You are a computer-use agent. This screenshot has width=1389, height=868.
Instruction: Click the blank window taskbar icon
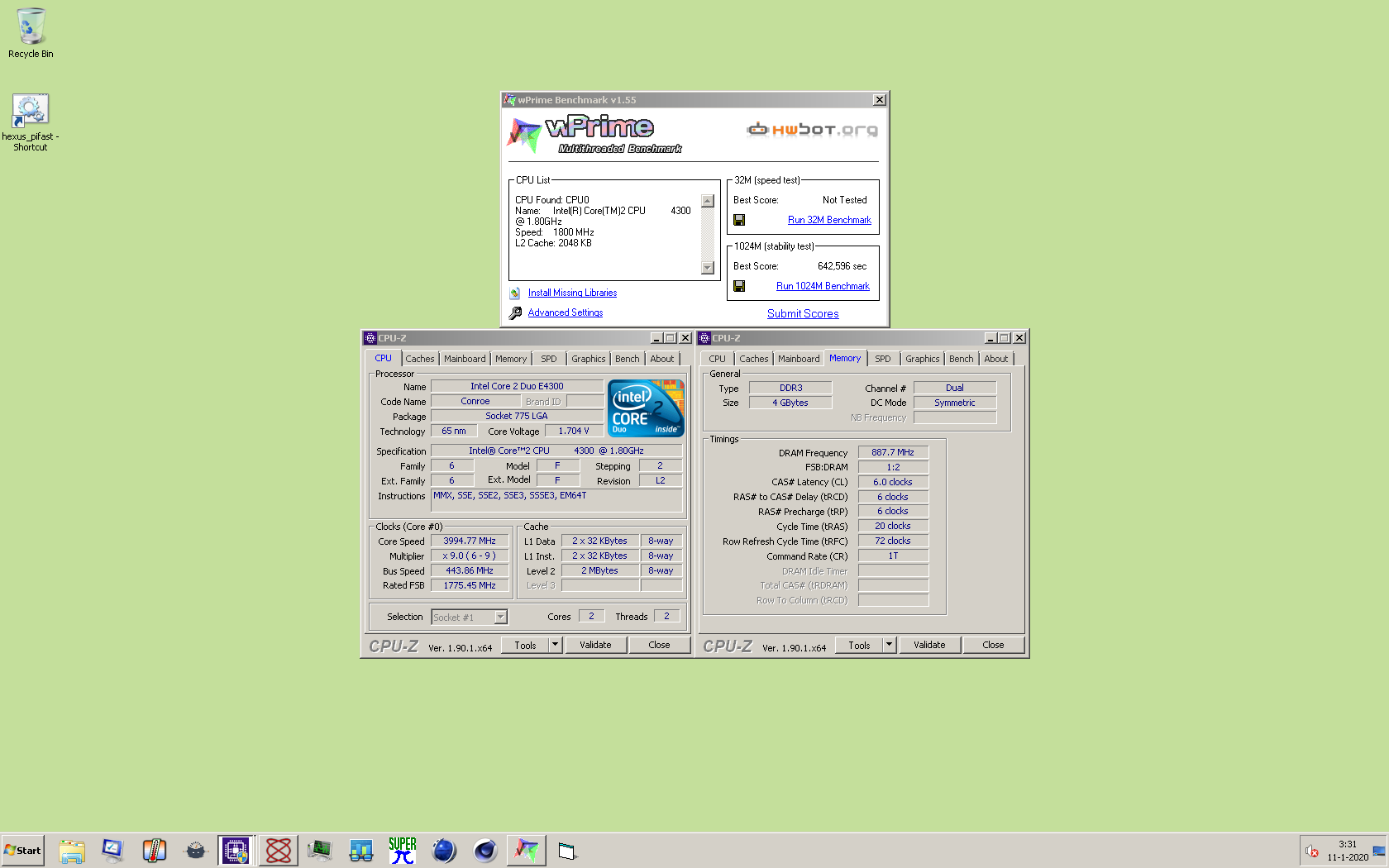(x=567, y=851)
